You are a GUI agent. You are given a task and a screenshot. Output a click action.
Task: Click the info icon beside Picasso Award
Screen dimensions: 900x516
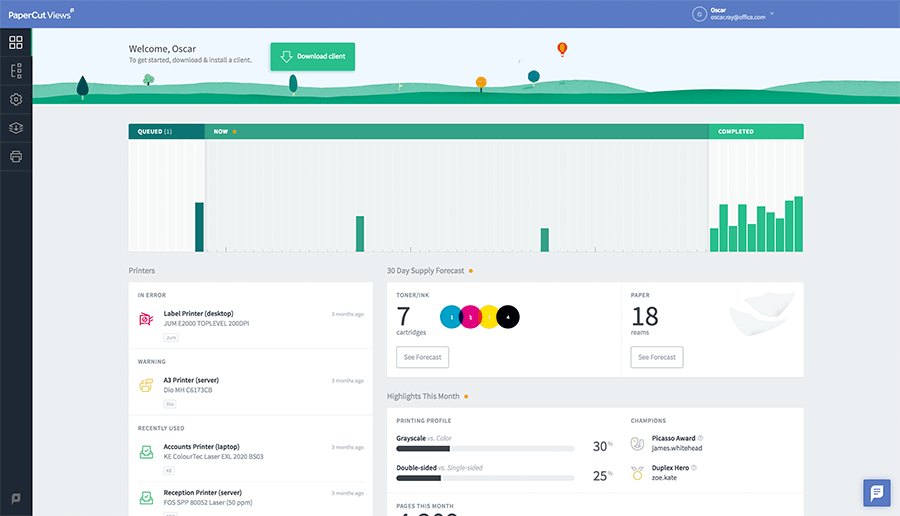point(700,438)
